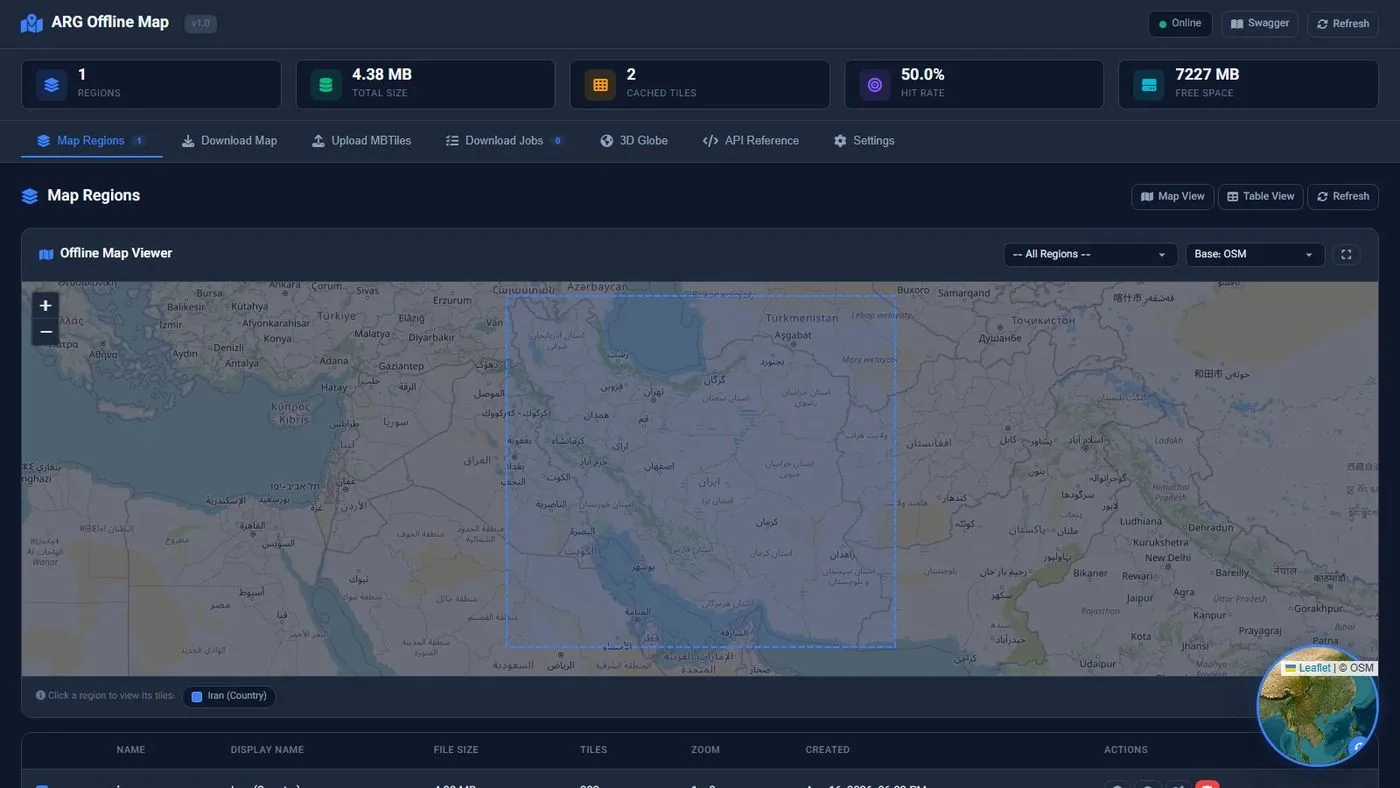Open the Swagger documentation button
1400x788 pixels.
pyautogui.click(x=1259, y=23)
